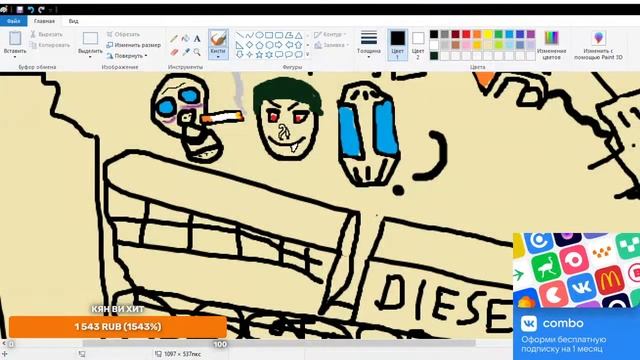Click the undo arrow in title bar

(x=31, y=9)
